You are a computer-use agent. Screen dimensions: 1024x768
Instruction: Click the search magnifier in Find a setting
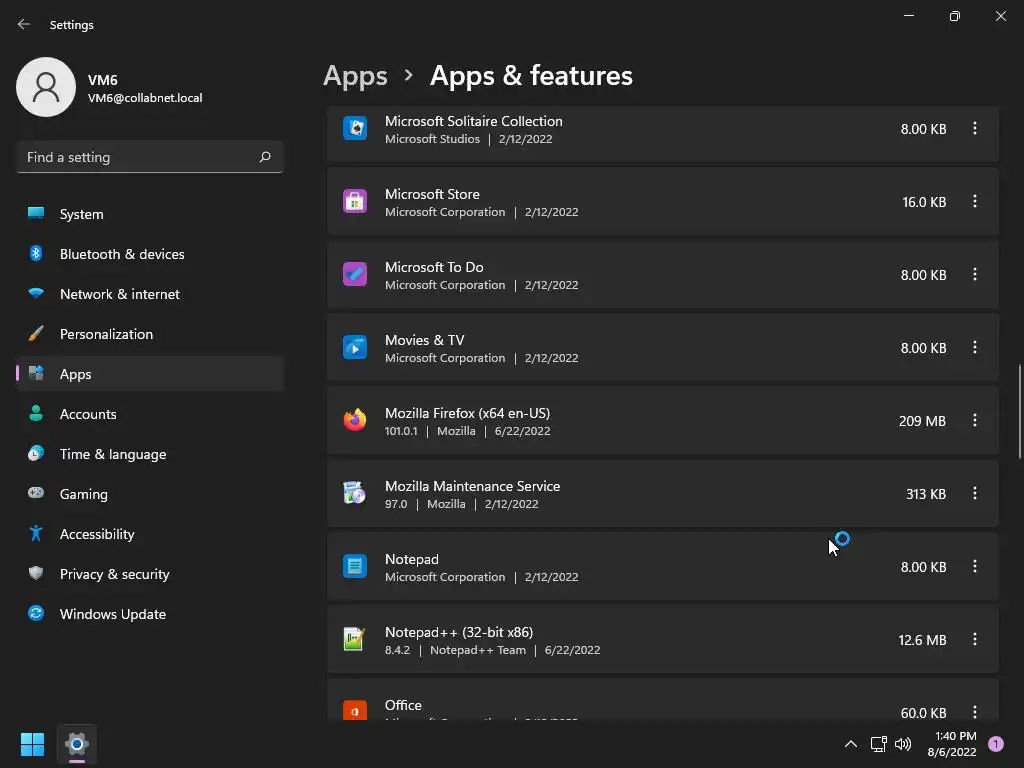click(265, 157)
